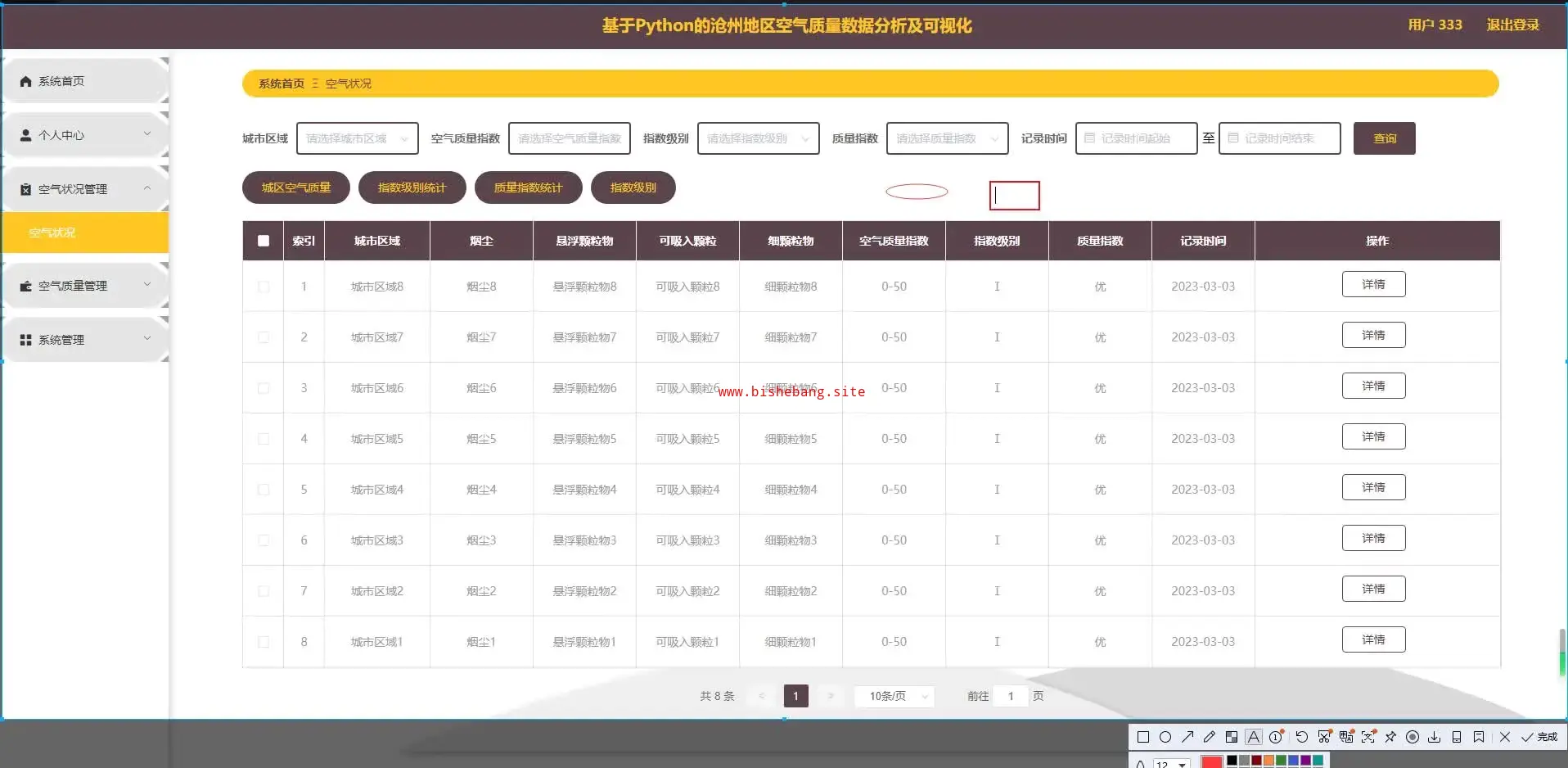1568x768 pixels.
Task: Select the pencil drawing tool
Action: (1210, 737)
